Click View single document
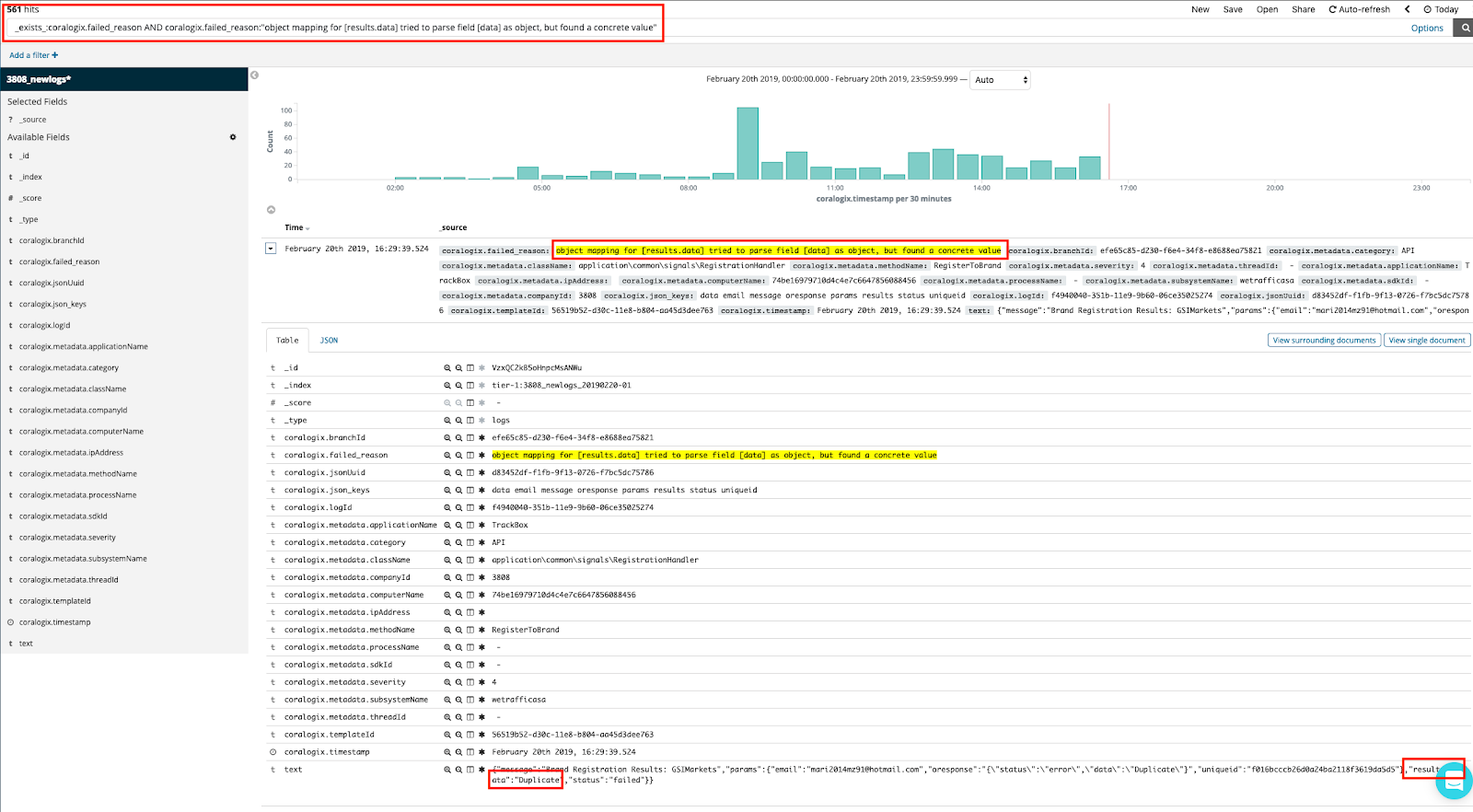Screen dimensions: 1473x812 point(1427,341)
